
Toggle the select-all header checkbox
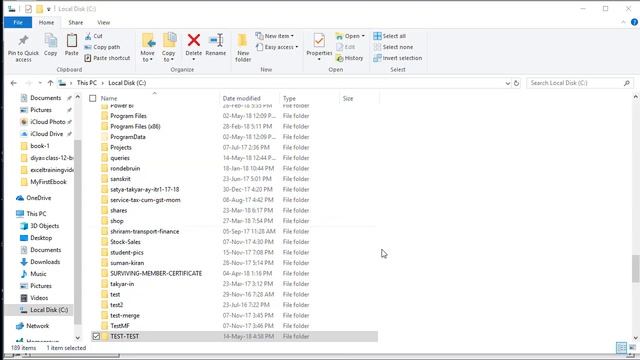[93, 98]
